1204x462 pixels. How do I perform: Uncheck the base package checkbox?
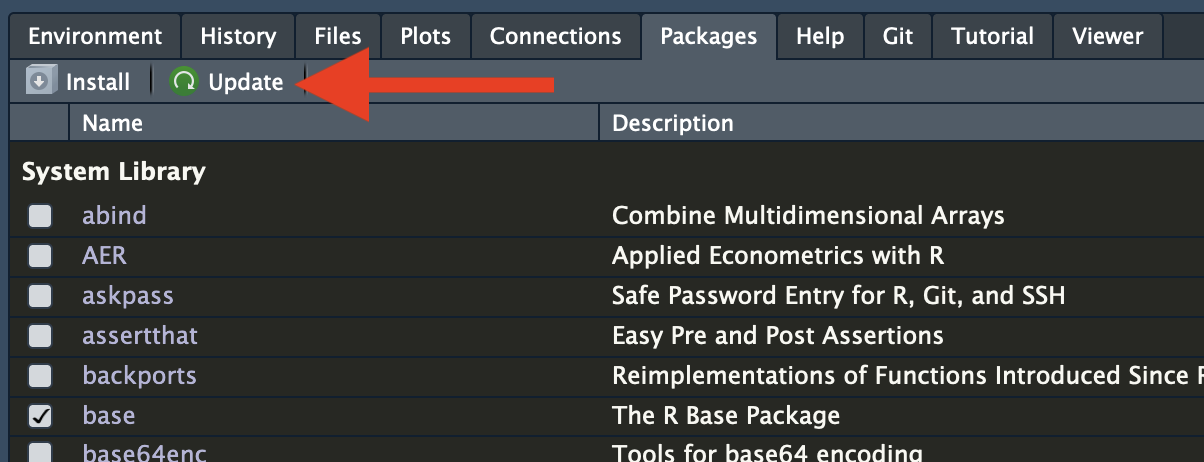pyautogui.click(x=40, y=416)
